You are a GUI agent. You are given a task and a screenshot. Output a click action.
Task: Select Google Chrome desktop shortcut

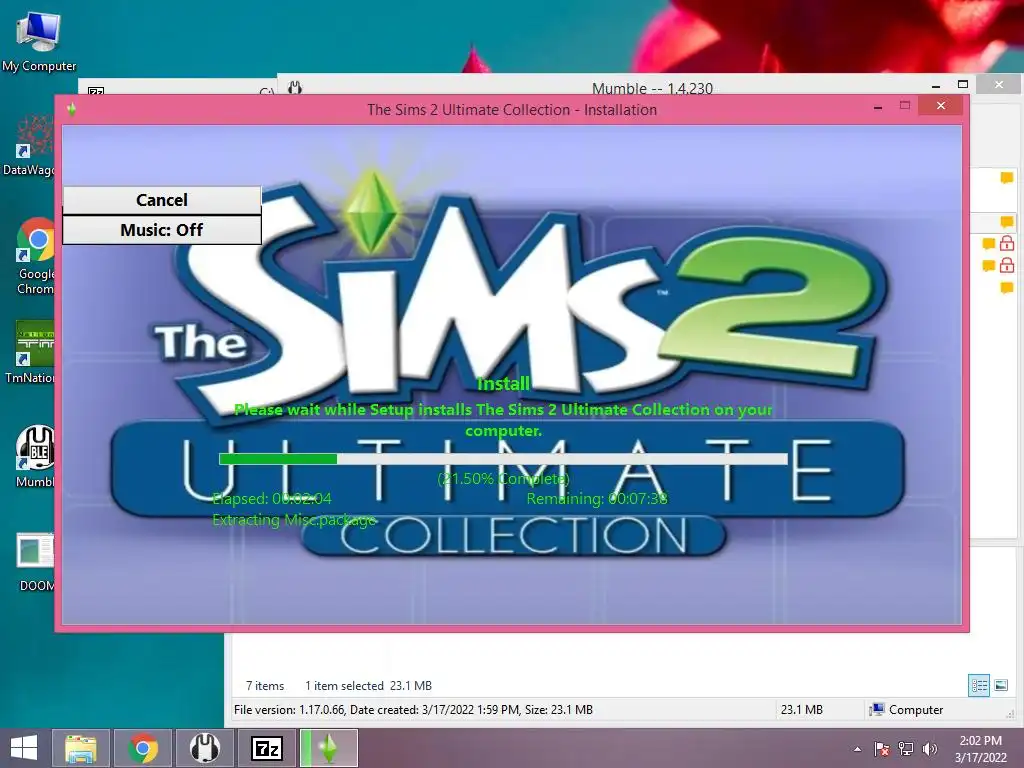tap(35, 256)
